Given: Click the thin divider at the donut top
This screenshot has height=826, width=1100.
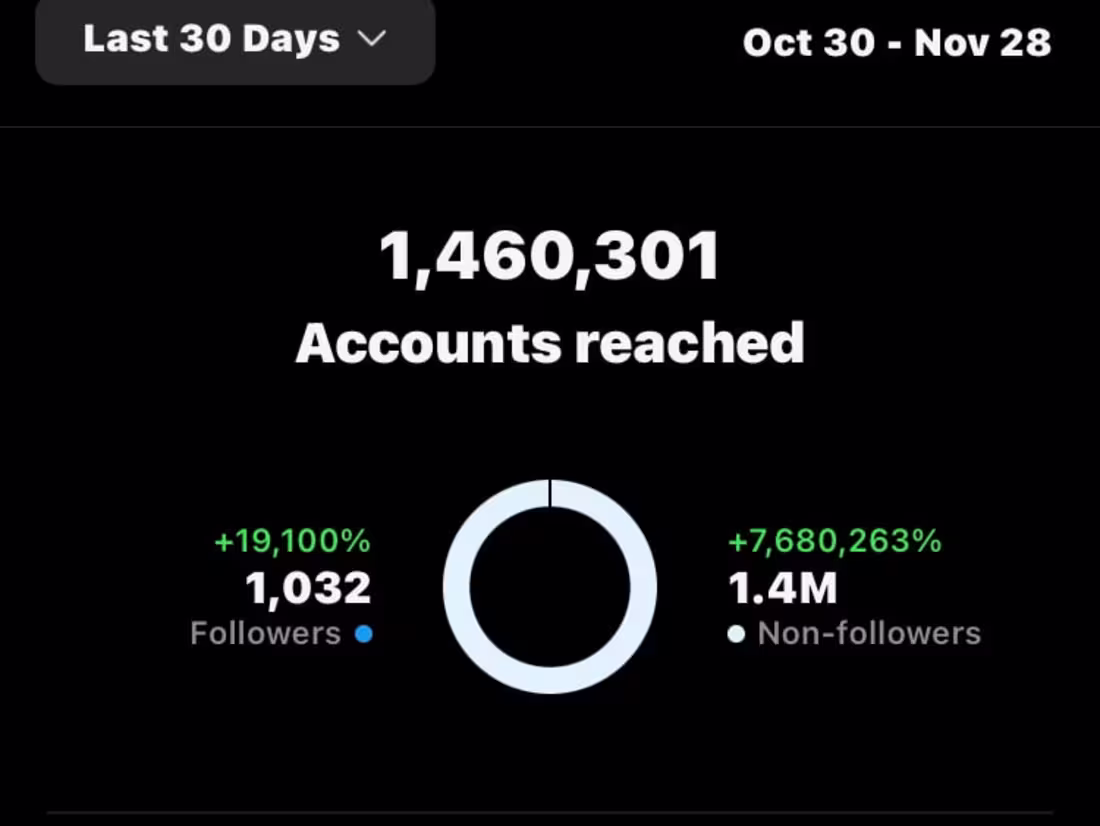Looking at the screenshot, I should [x=550, y=493].
